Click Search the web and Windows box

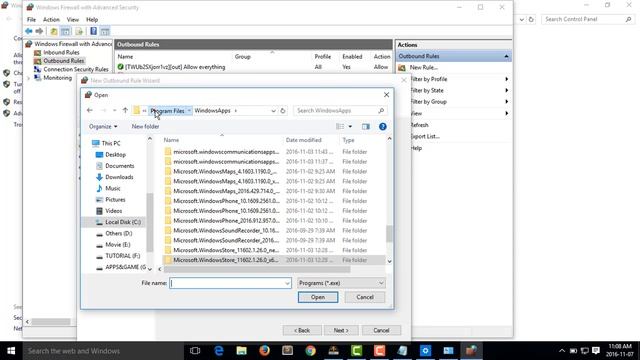click(x=102, y=351)
